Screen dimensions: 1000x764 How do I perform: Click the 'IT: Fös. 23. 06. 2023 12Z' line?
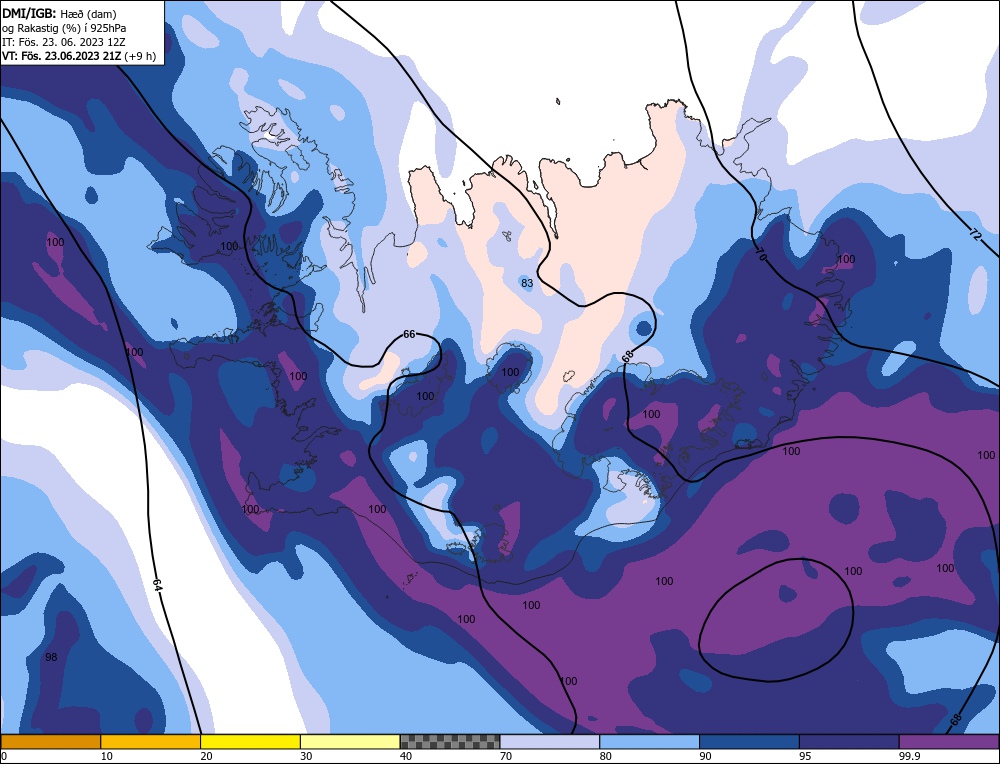[64, 41]
